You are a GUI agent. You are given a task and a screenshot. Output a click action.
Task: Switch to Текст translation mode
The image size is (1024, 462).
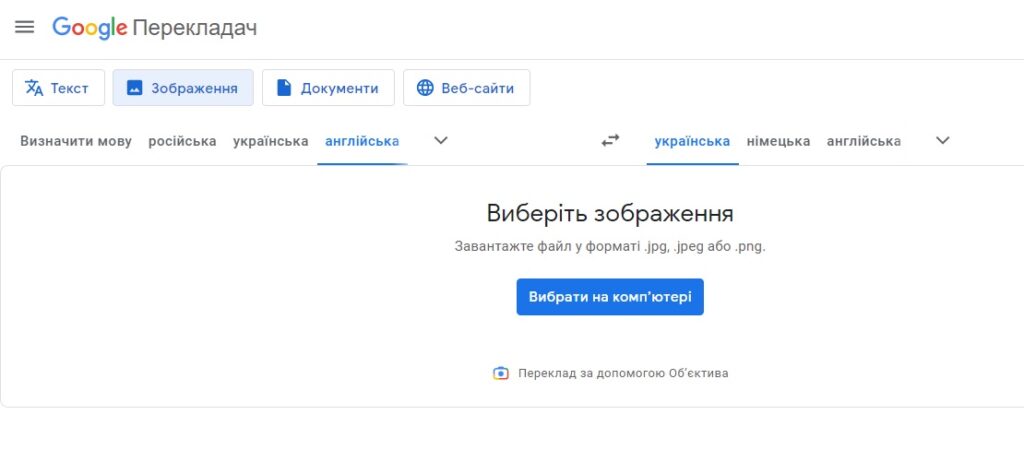click(x=58, y=88)
